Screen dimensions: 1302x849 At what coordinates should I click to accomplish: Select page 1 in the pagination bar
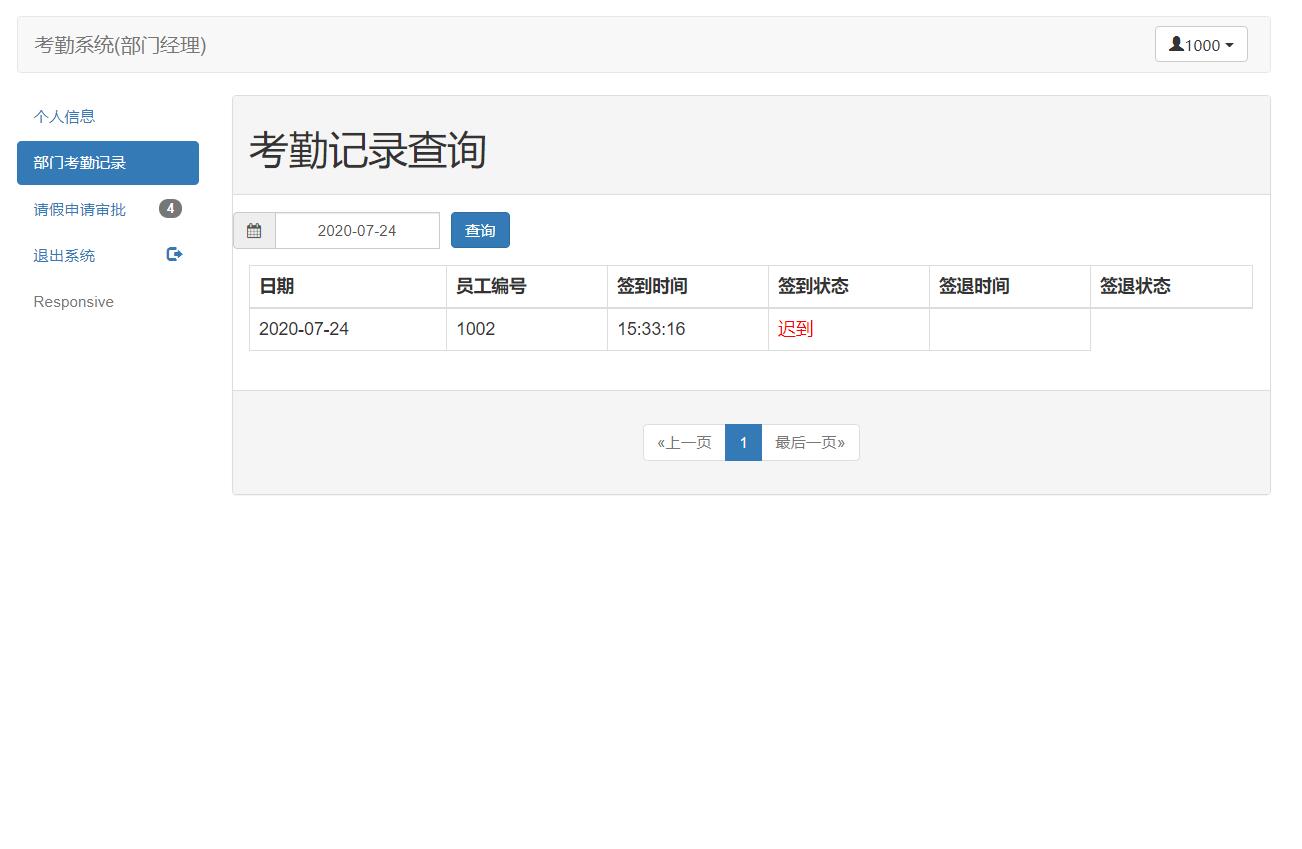[x=743, y=442]
